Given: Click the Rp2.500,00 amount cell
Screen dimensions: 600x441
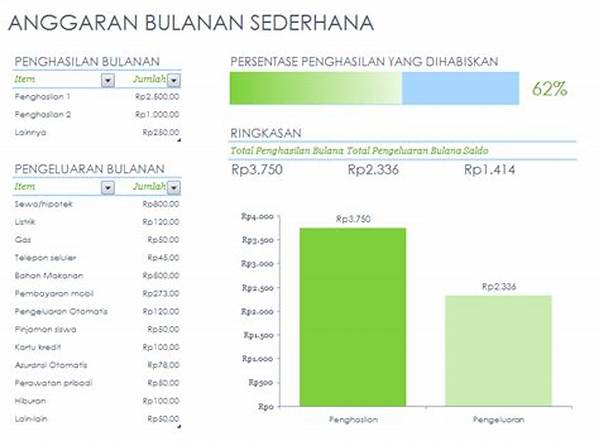Looking at the screenshot, I should [x=155, y=96].
